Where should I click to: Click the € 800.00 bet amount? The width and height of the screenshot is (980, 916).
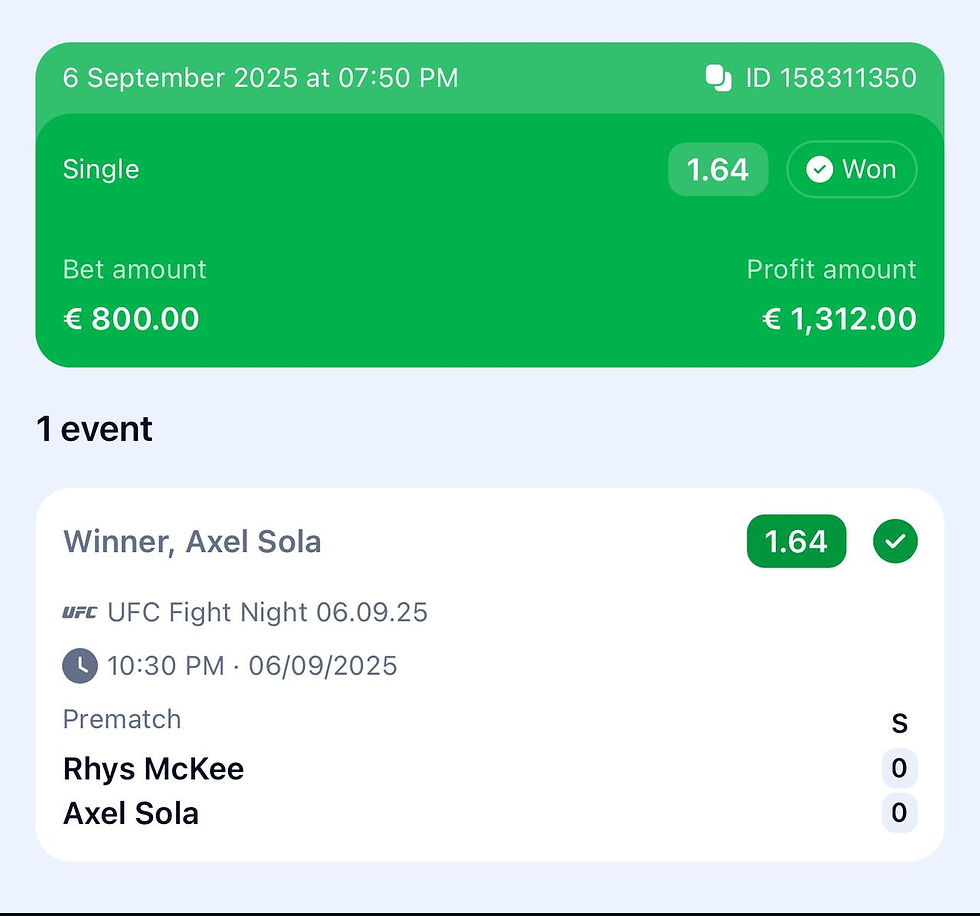pyautogui.click(x=131, y=319)
